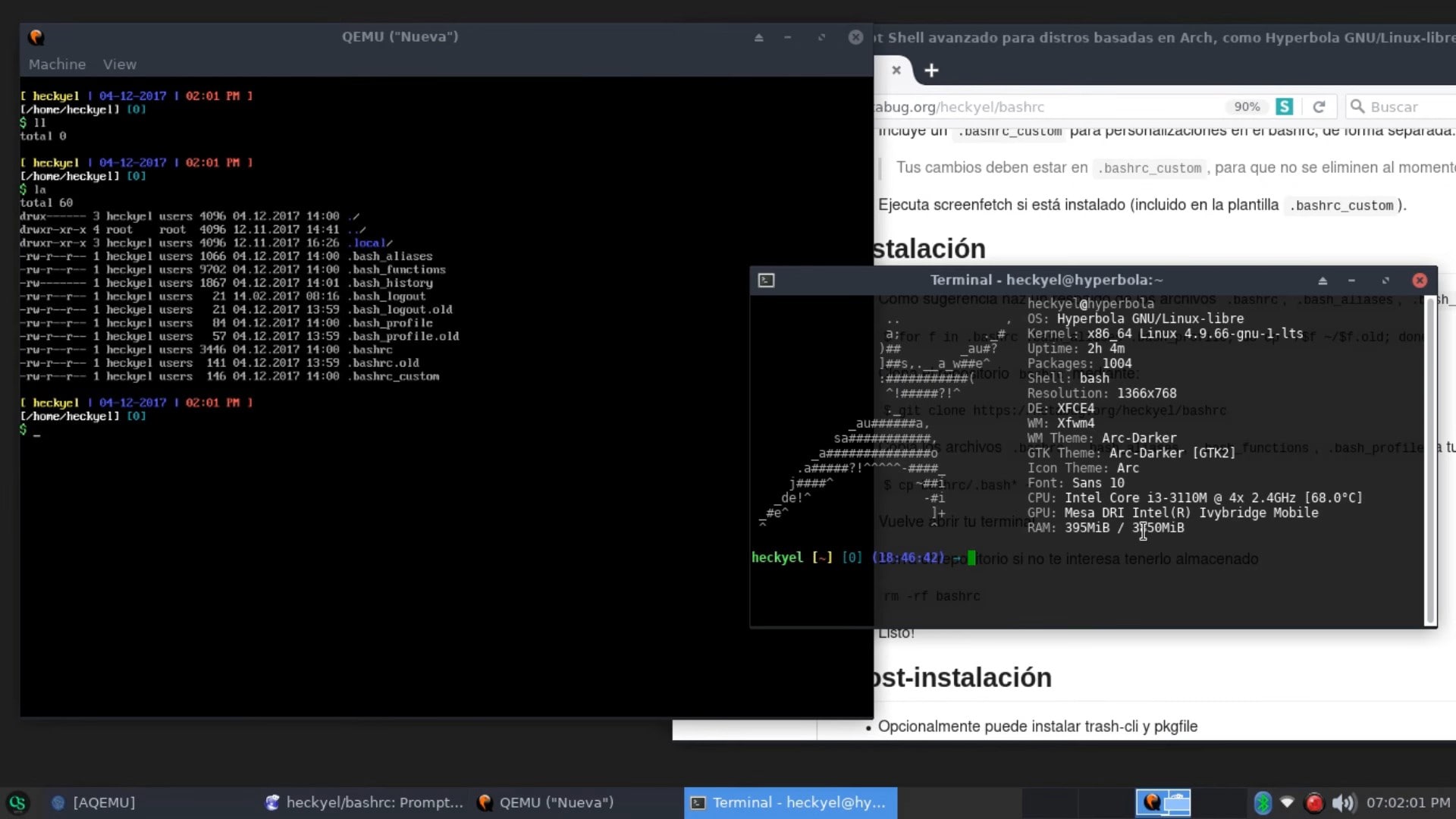
Task: Open the Bluetooth tray icon
Action: click(x=1263, y=802)
